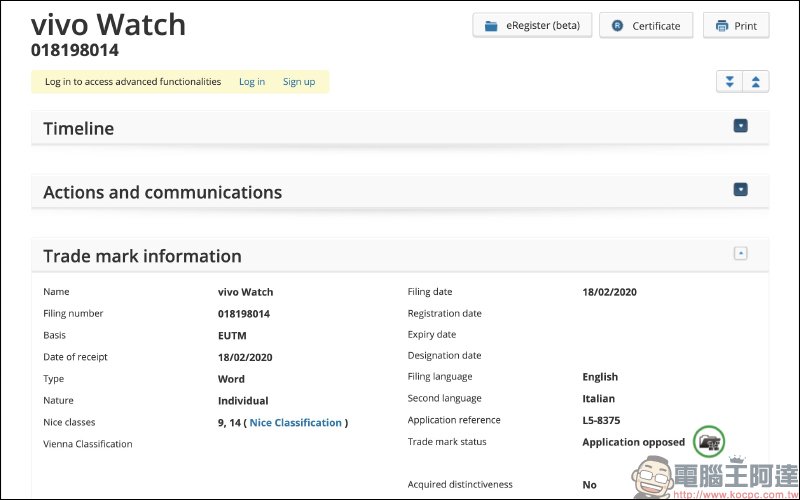Expand all sections with double-down arrow
Viewport: 800px width, 500px height.
point(730,82)
